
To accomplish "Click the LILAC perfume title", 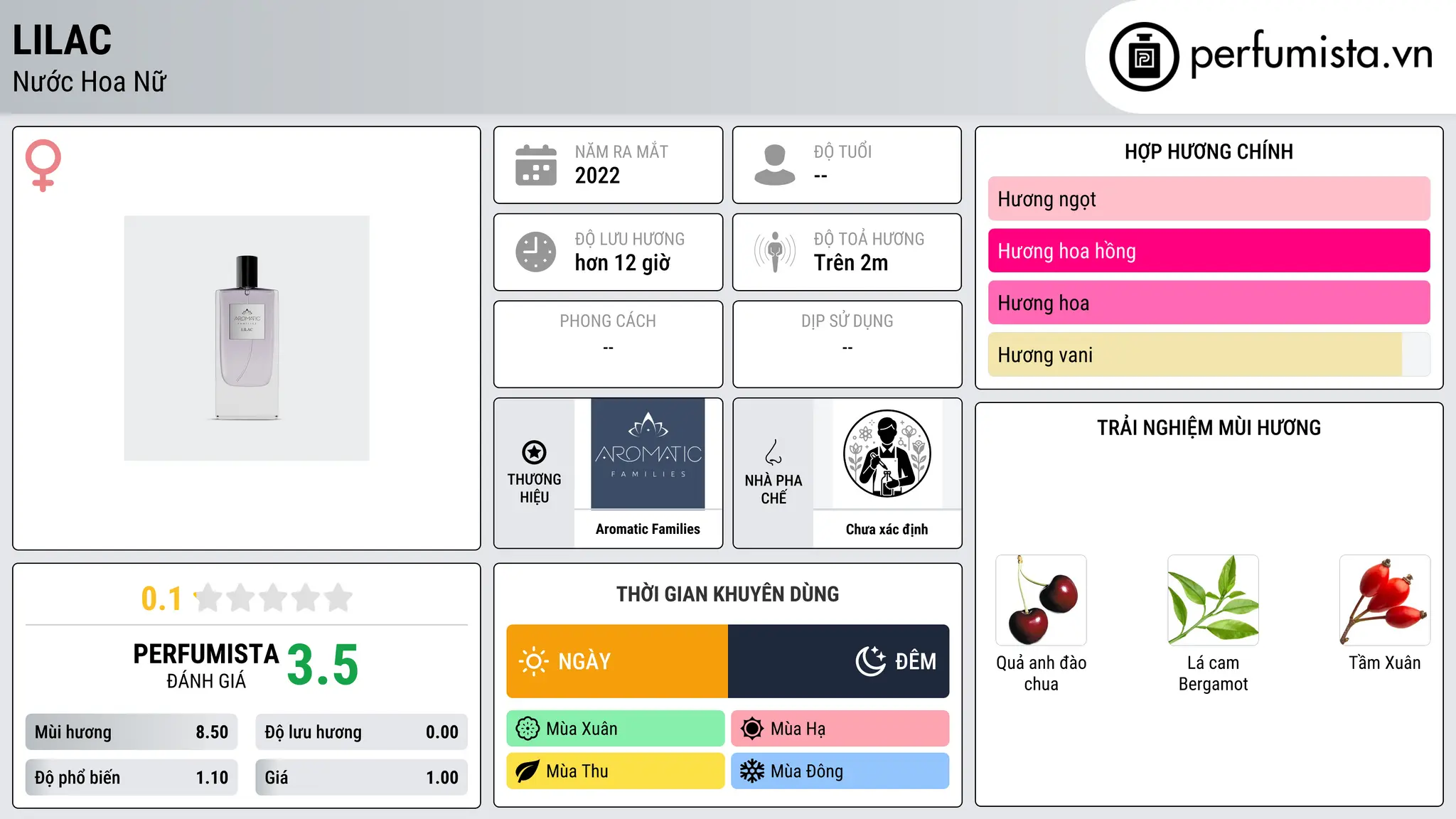I will pos(63,40).
